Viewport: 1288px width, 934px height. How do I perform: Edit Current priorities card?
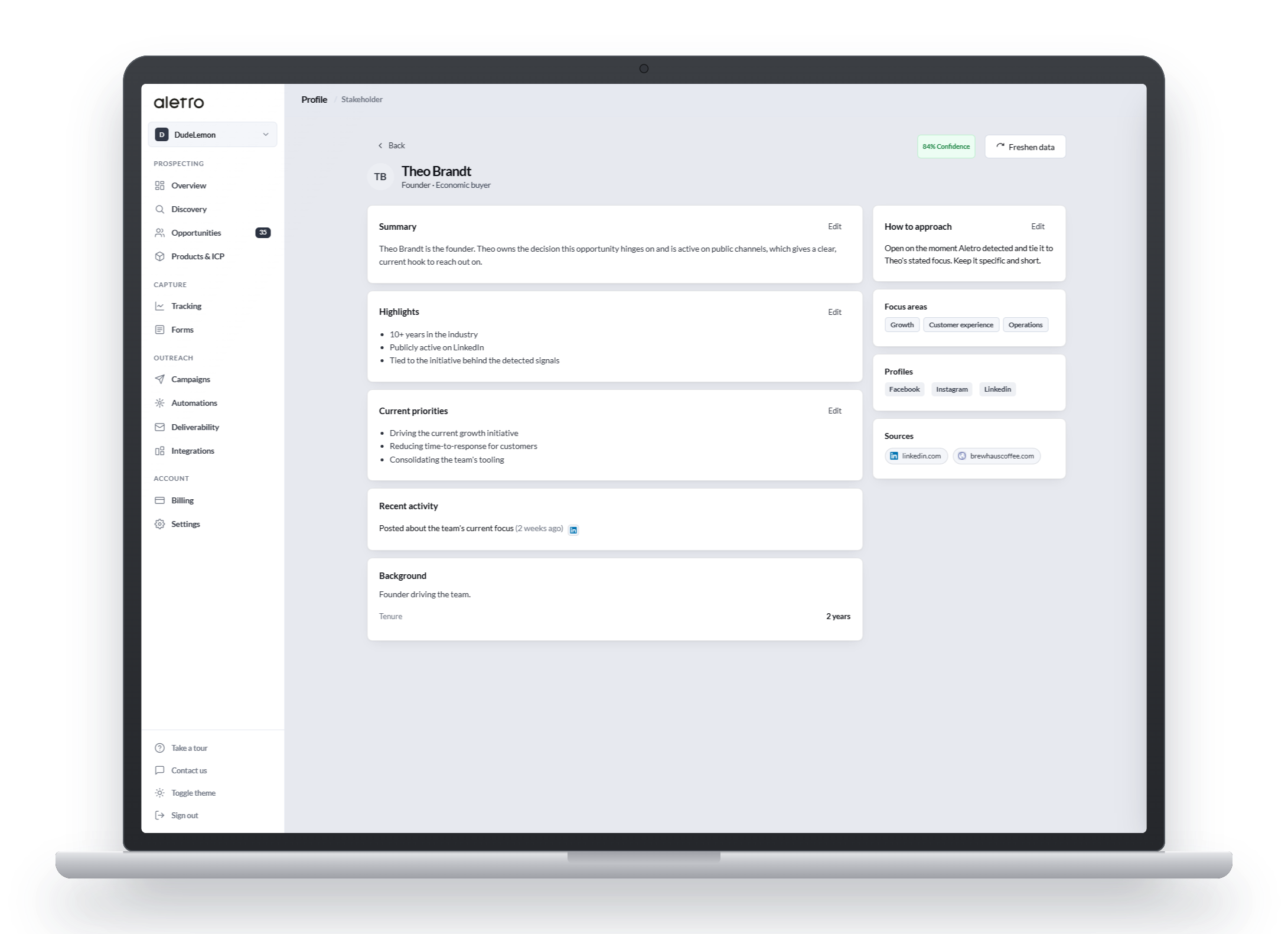click(834, 411)
